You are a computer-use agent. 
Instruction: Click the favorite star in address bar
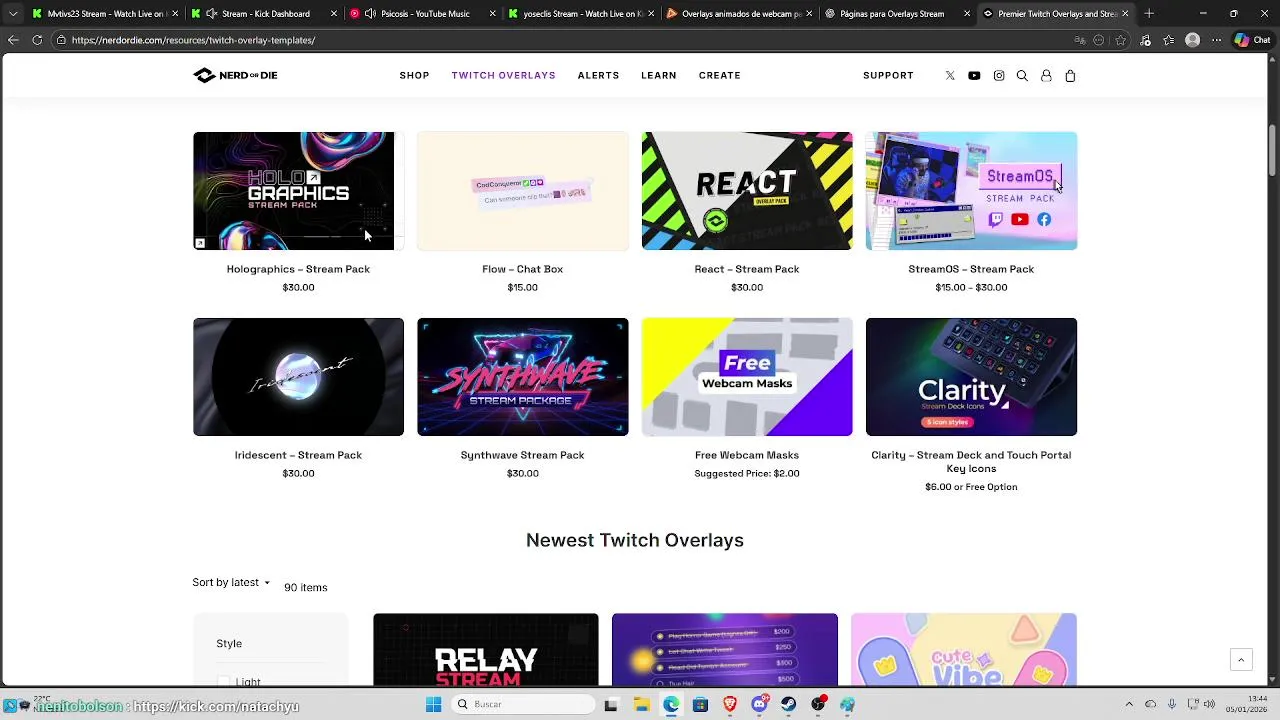point(1121,40)
